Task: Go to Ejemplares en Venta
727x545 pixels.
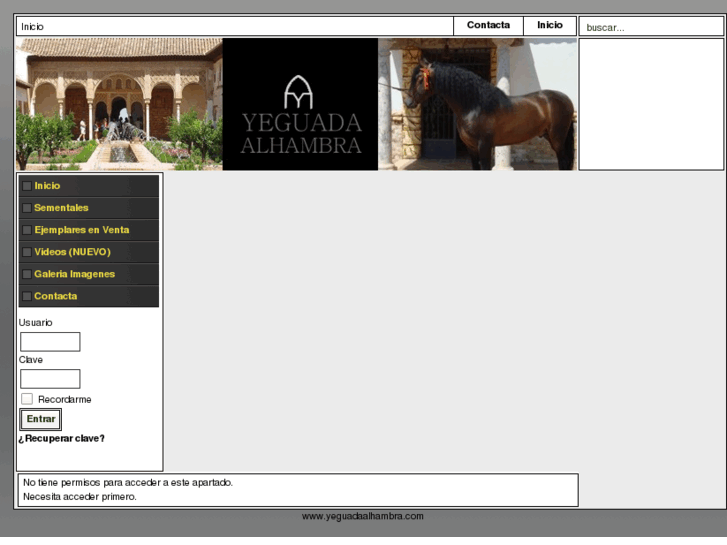Action: 89,230
